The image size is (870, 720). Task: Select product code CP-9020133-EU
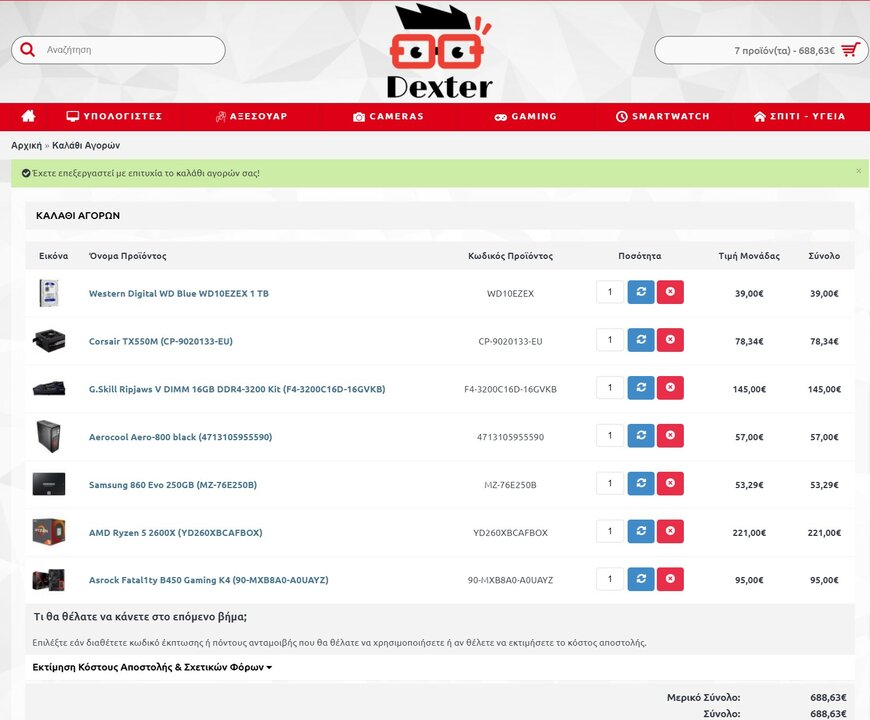[510, 341]
